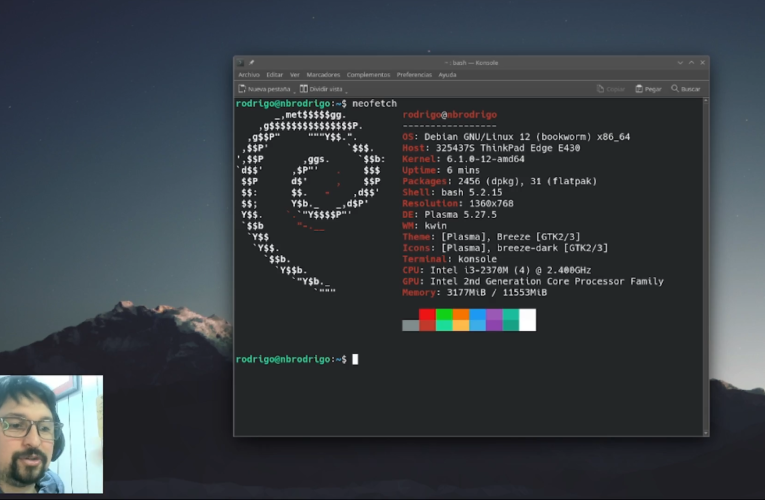Click the Theme '[Plasma], Breeze [GTK2/3]' text
The height and width of the screenshot is (500, 765).
pyautogui.click(x=511, y=237)
